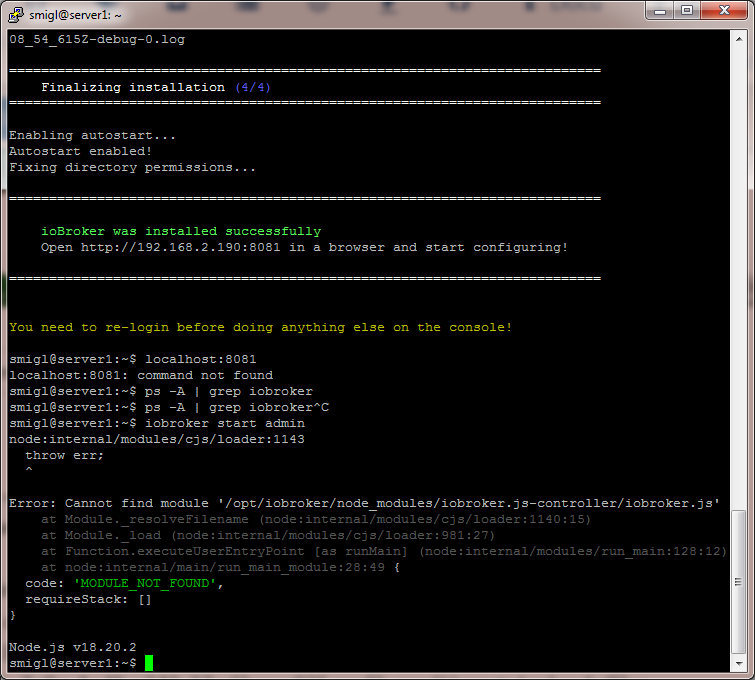Click the 'Error: Cannot find module' line

click(364, 503)
